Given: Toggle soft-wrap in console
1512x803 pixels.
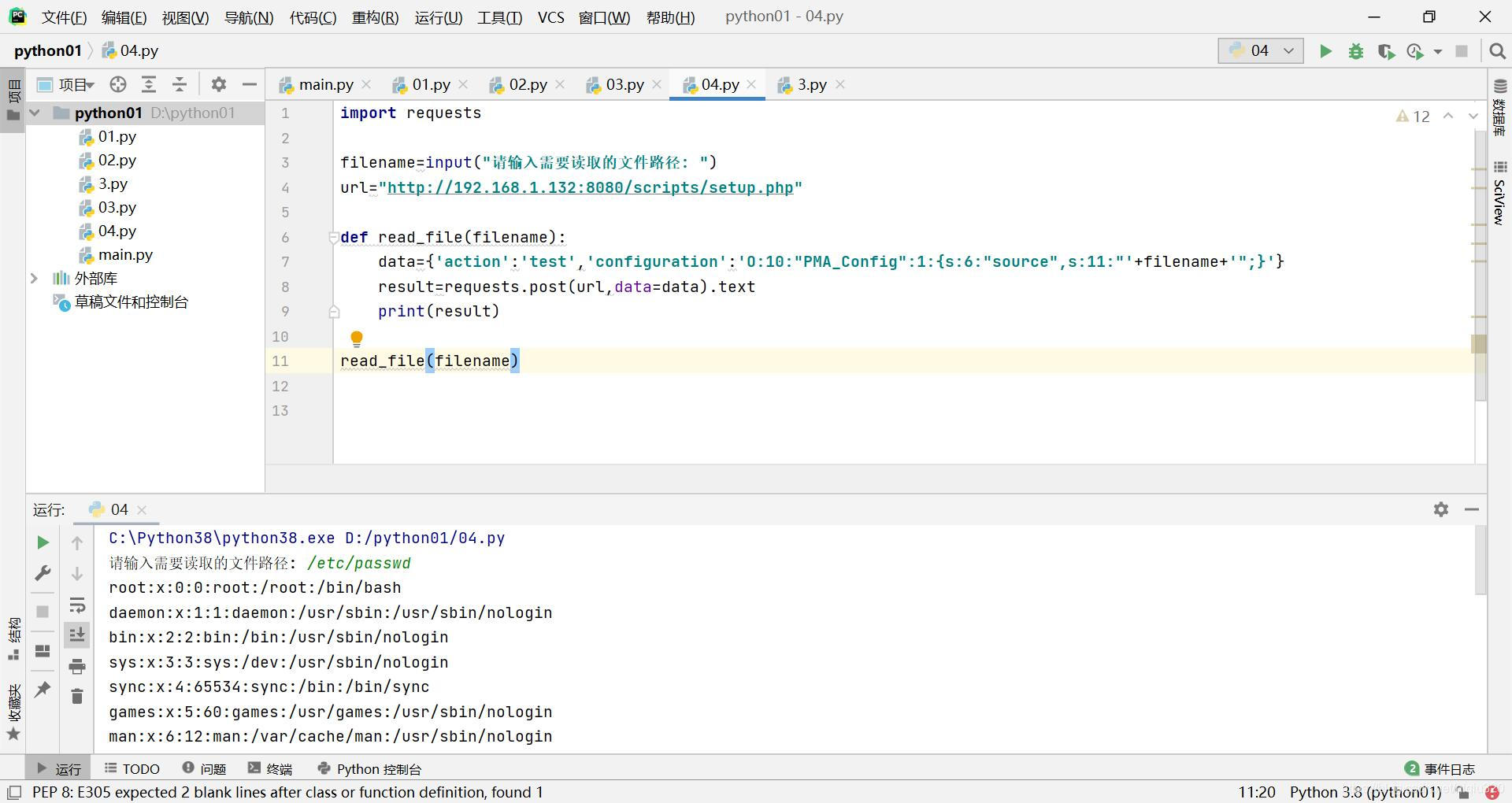Looking at the screenshot, I should (77, 605).
